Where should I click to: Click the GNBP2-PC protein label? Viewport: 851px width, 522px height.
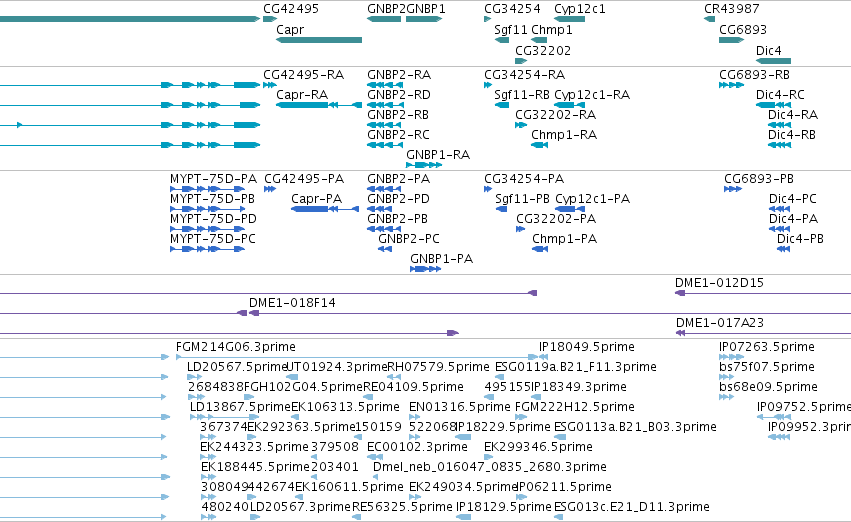coord(409,239)
